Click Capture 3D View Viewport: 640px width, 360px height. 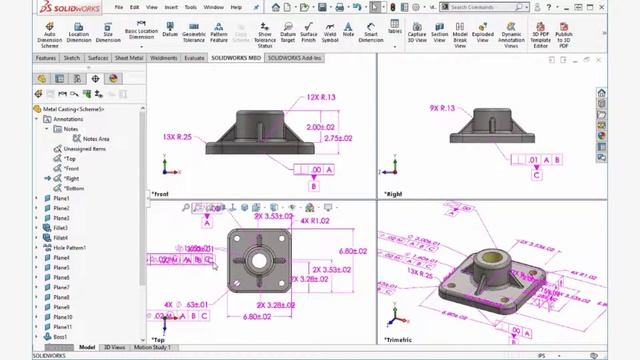[417, 33]
